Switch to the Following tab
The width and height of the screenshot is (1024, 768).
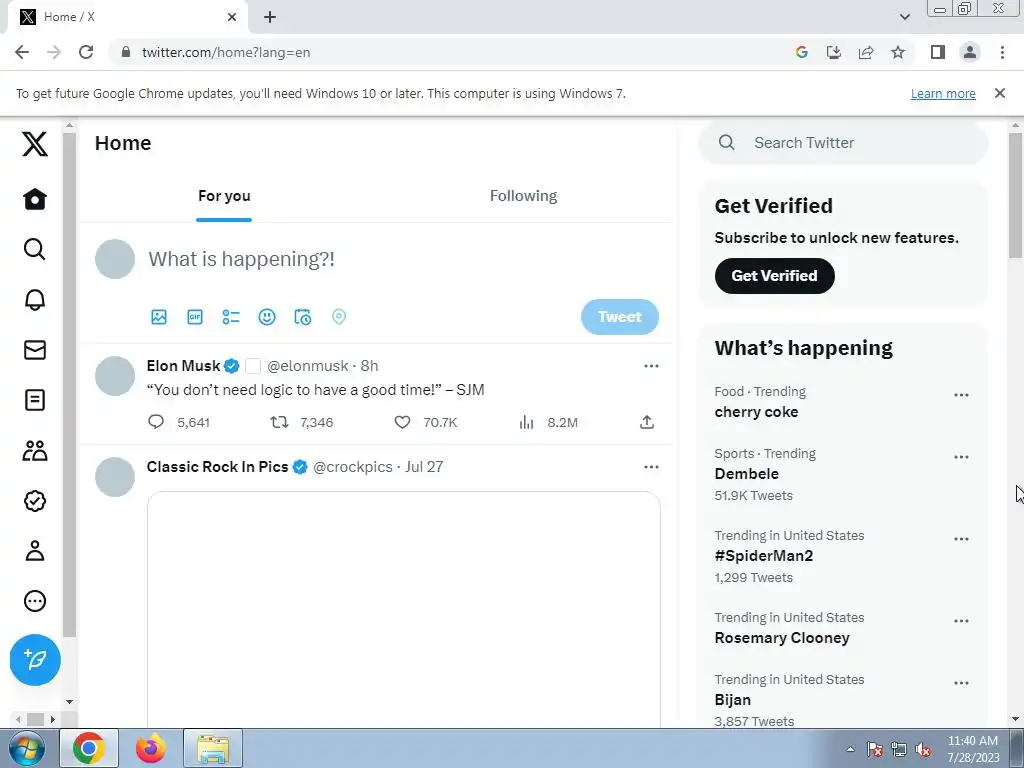click(523, 196)
